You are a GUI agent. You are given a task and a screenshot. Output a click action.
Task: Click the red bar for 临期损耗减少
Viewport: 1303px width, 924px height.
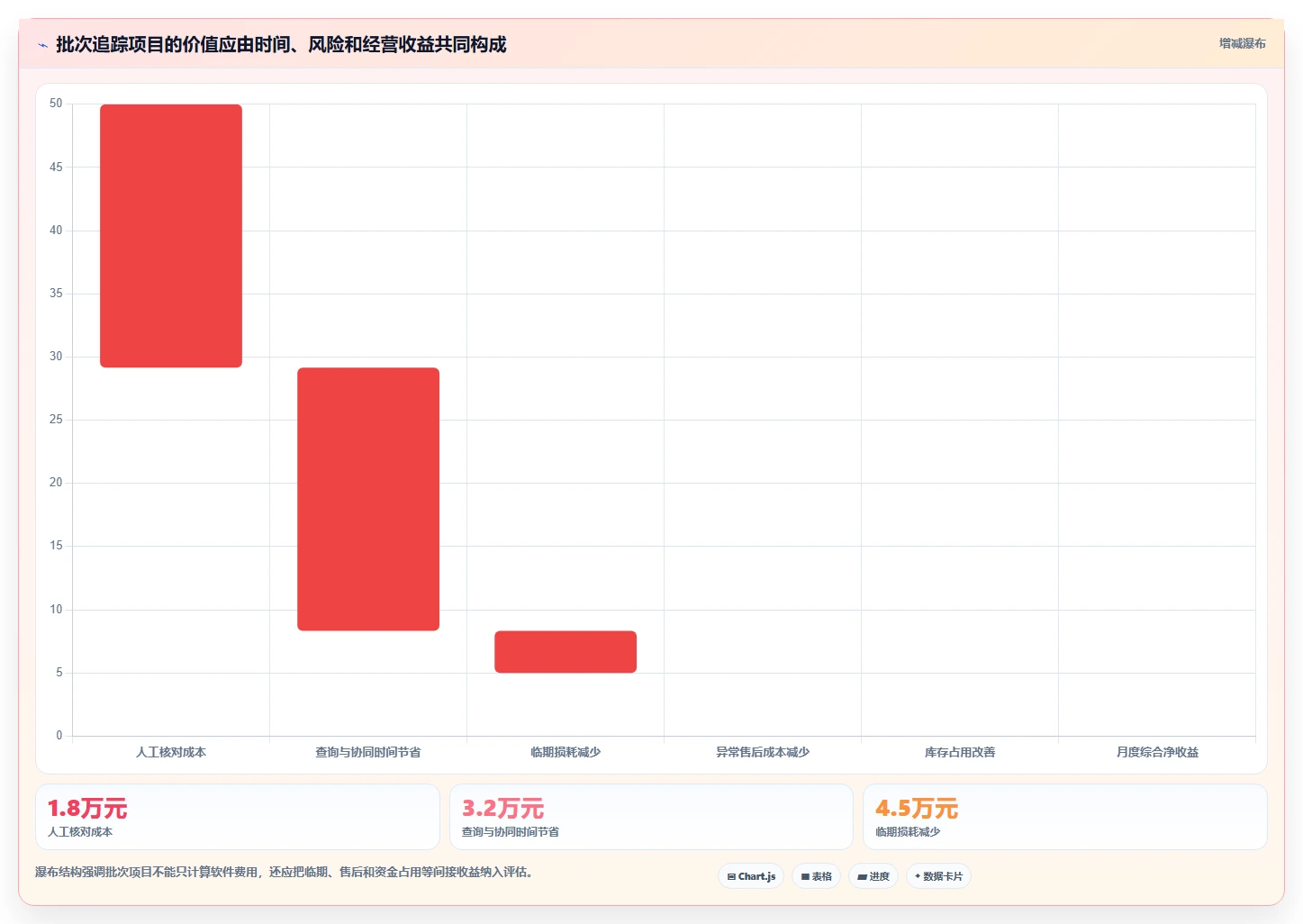(x=566, y=652)
